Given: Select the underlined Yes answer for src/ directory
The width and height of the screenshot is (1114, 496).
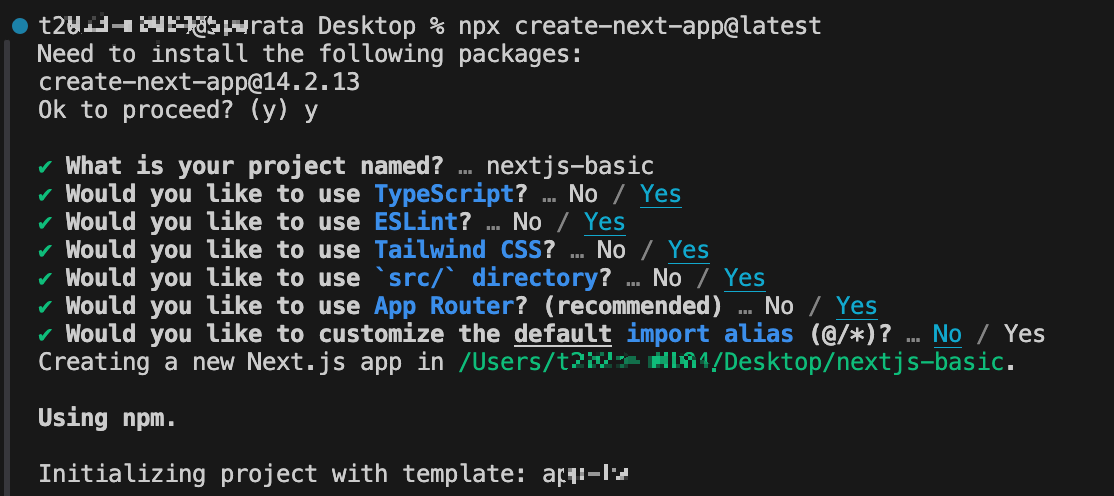Looking at the screenshot, I should 745,279.
